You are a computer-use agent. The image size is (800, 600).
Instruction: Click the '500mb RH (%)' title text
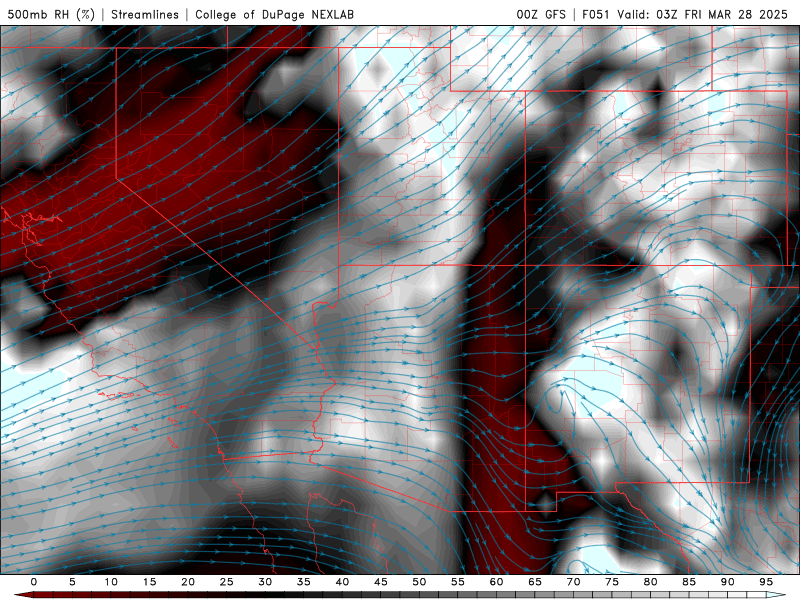point(51,14)
